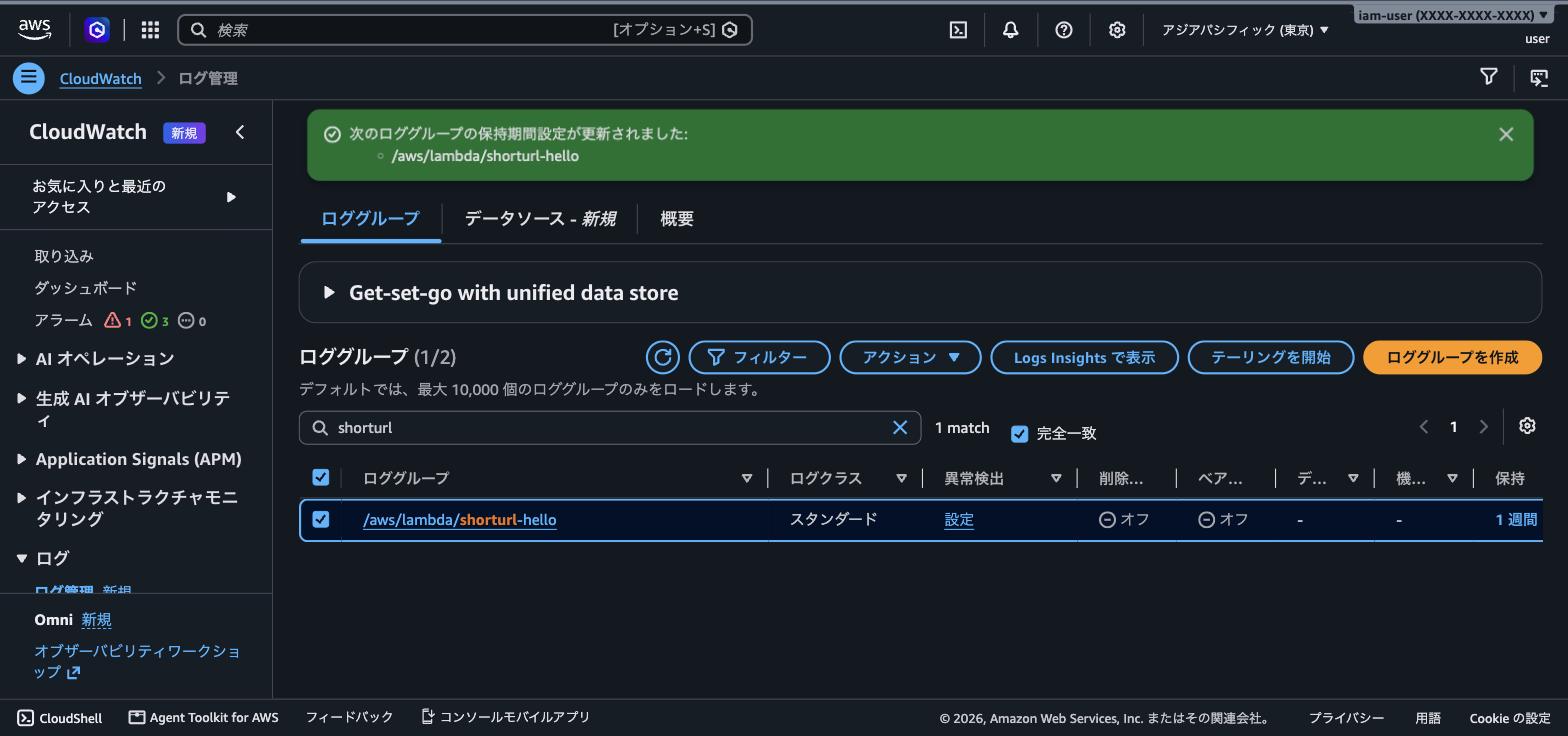Clear the shorturl search text

pyautogui.click(x=900, y=428)
